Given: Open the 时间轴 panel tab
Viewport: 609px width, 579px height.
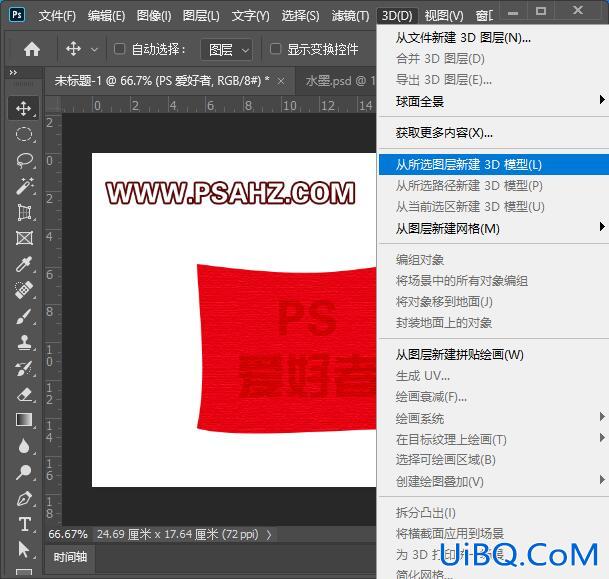Looking at the screenshot, I should [x=70, y=558].
